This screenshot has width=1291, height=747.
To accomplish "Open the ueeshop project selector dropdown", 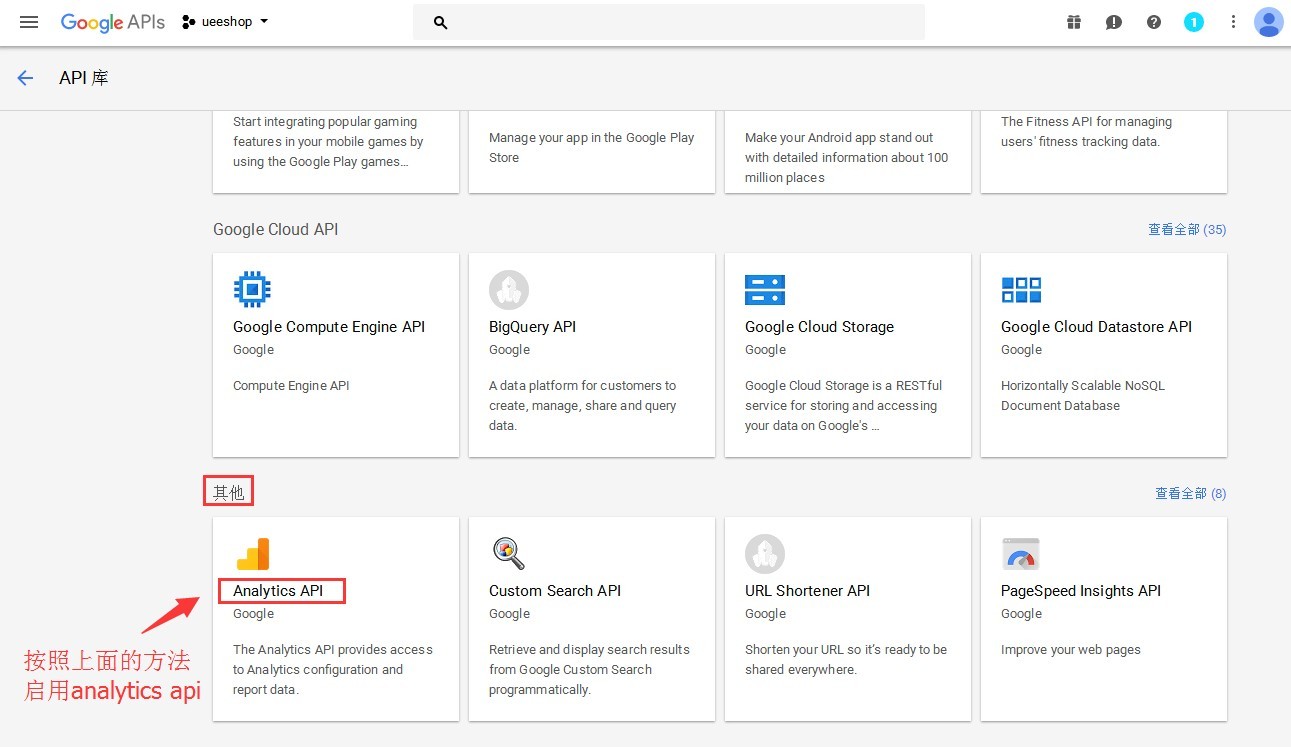I will pos(226,22).
